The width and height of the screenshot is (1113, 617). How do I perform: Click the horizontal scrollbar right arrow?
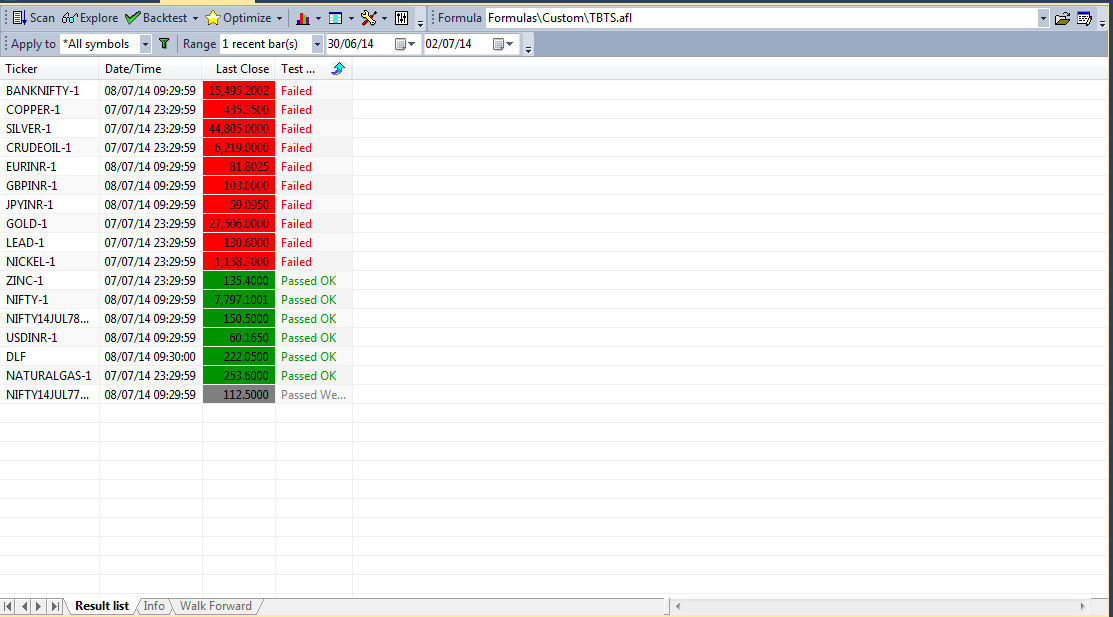[1082, 606]
